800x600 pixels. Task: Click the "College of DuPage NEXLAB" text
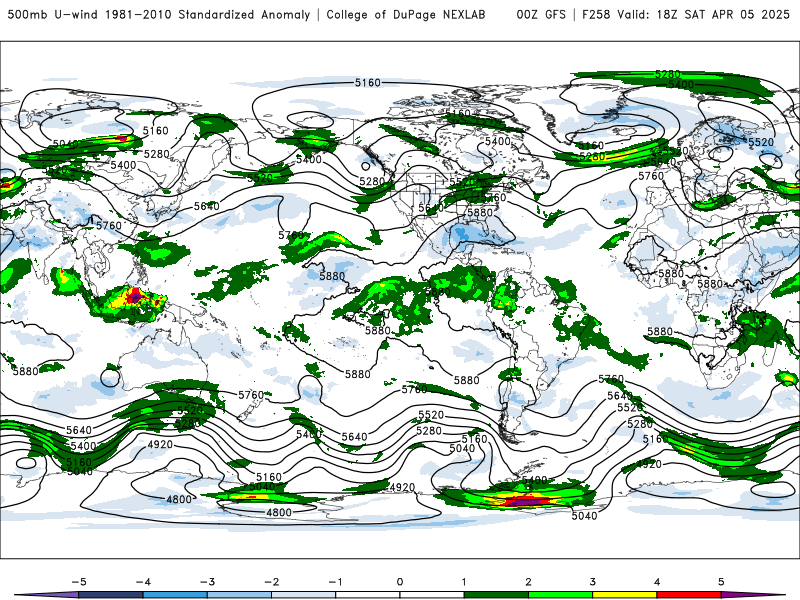(x=406, y=14)
